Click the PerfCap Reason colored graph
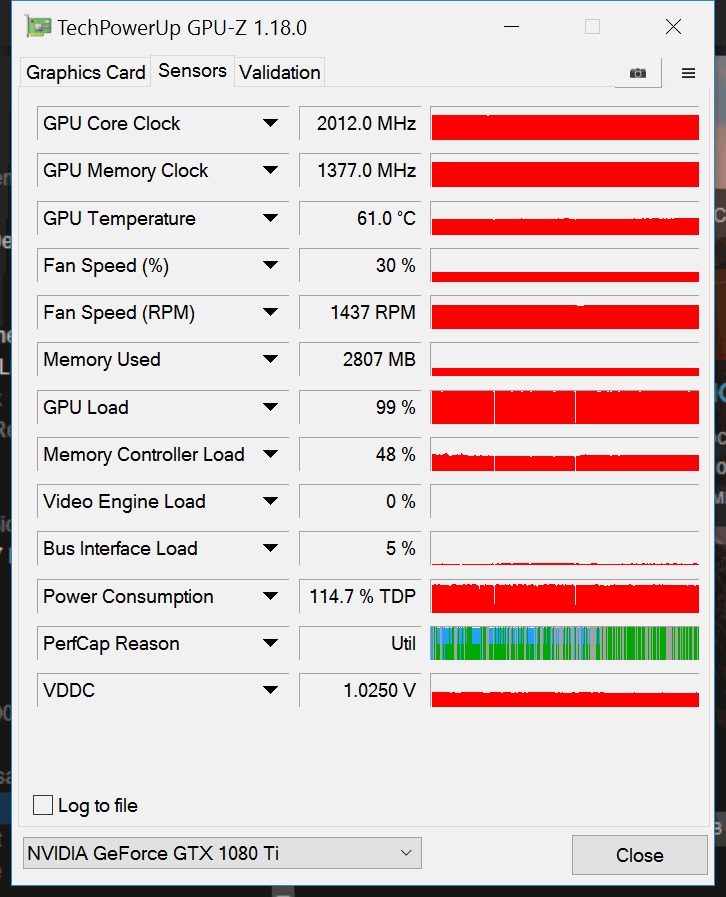The width and height of the screenshot is (726, 897). 564,643
